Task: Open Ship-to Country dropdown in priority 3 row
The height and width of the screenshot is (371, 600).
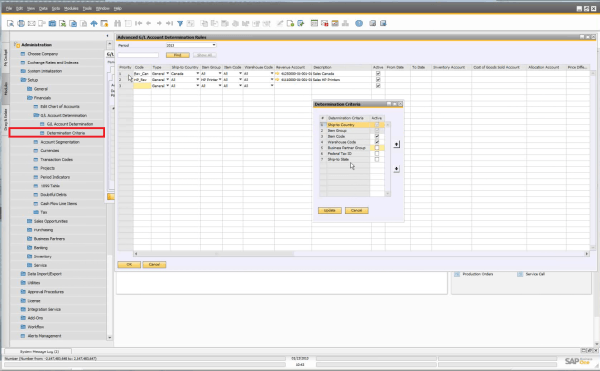Action: pos(198,86)
